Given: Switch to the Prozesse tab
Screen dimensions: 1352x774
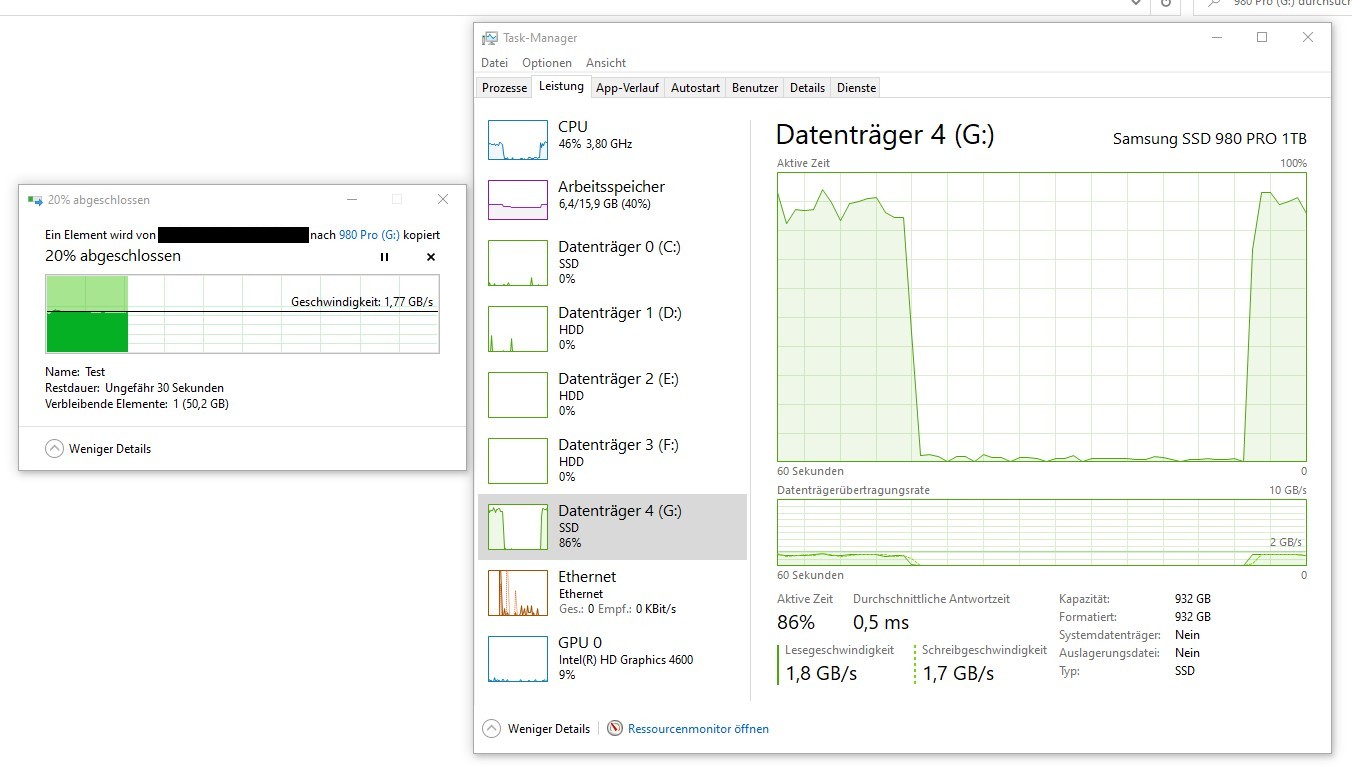Looking at the screenshot, I should pyautogui.click(x=504, y=88).
